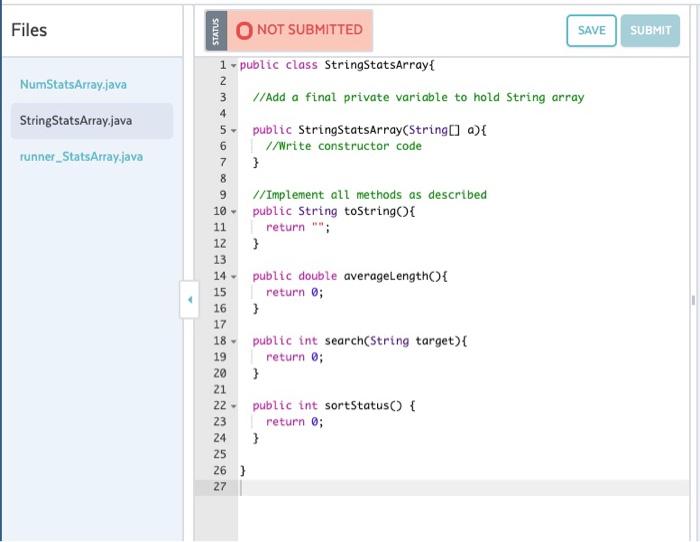Fold the averageLength method at line 14
Viewport: 700px width, 542px height.
(x=233, y=277)
